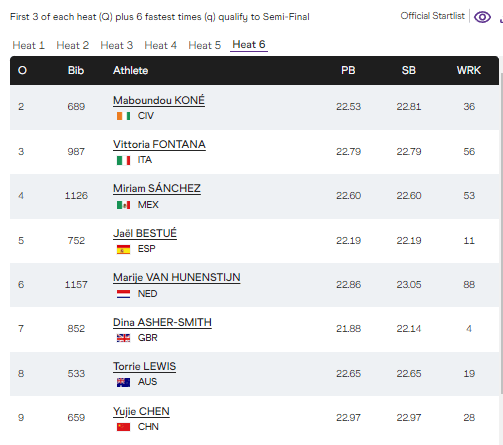Viewport: 503px width, 445px height.
Task: Select the Heat 5 tab
Action: pos(205,45)
